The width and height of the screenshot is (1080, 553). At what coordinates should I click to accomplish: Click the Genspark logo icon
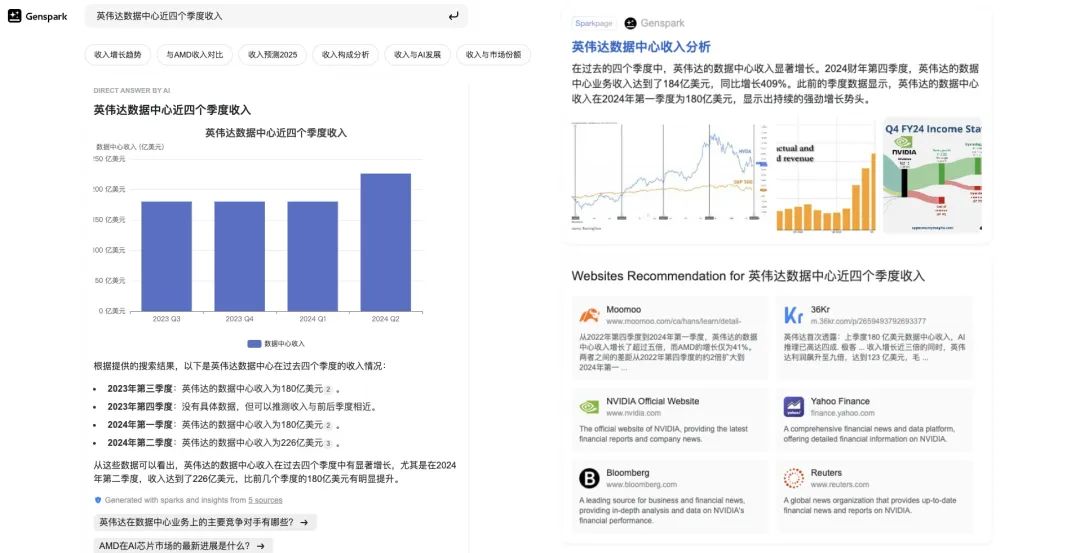pyautogui.click(x=14, y=16)
